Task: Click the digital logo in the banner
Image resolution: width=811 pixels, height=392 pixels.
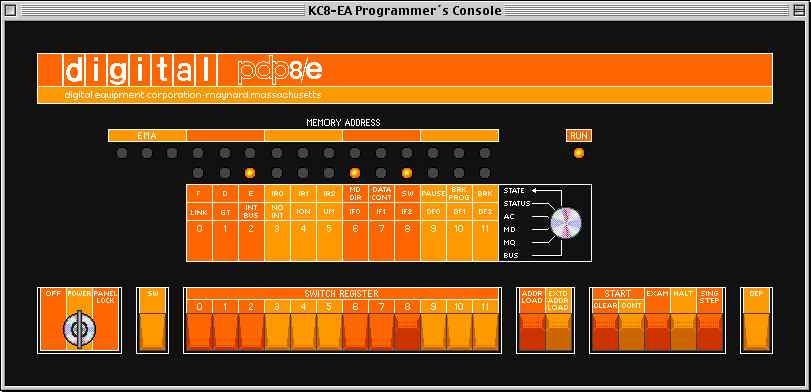Action: [x=140, y=70]
